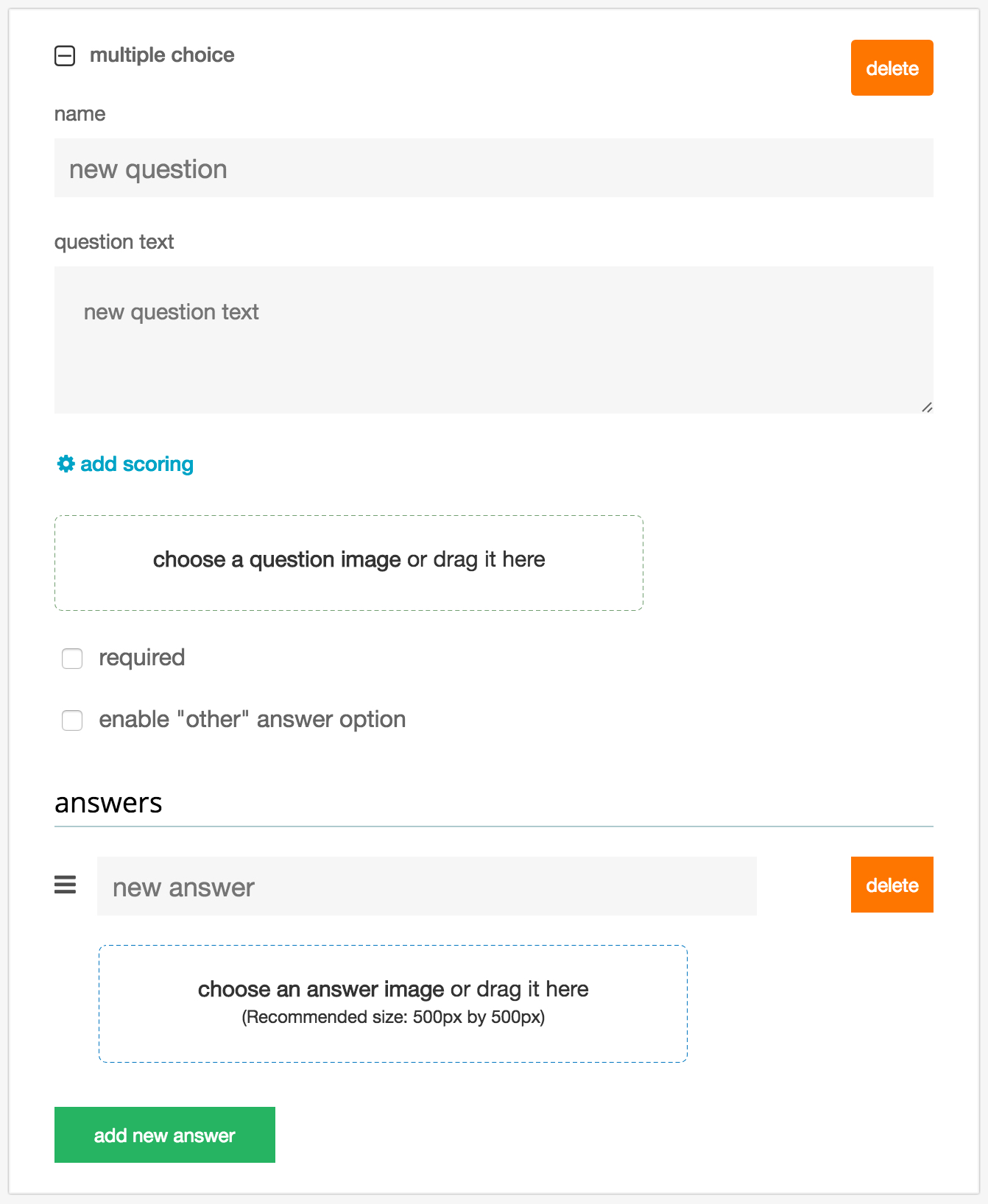The width and height of the screenshot is (988, 1204).
Task: Click the add new answer button
Action: point(165,1135)
